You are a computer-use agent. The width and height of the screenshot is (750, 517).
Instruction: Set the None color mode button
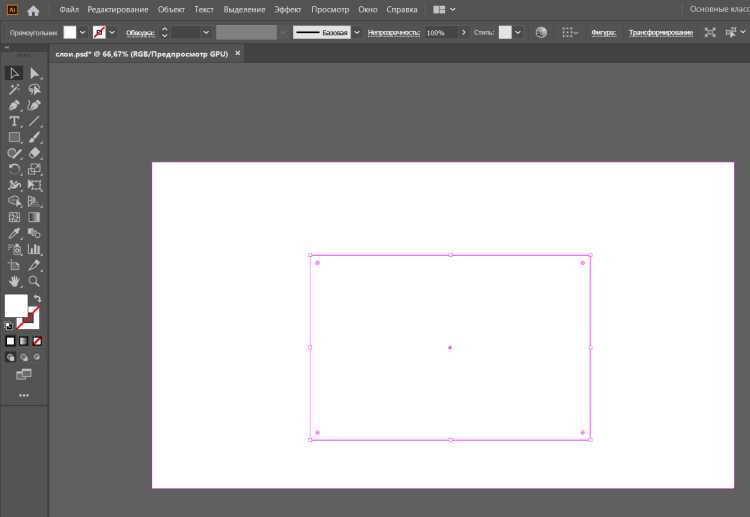coord(37,341)
